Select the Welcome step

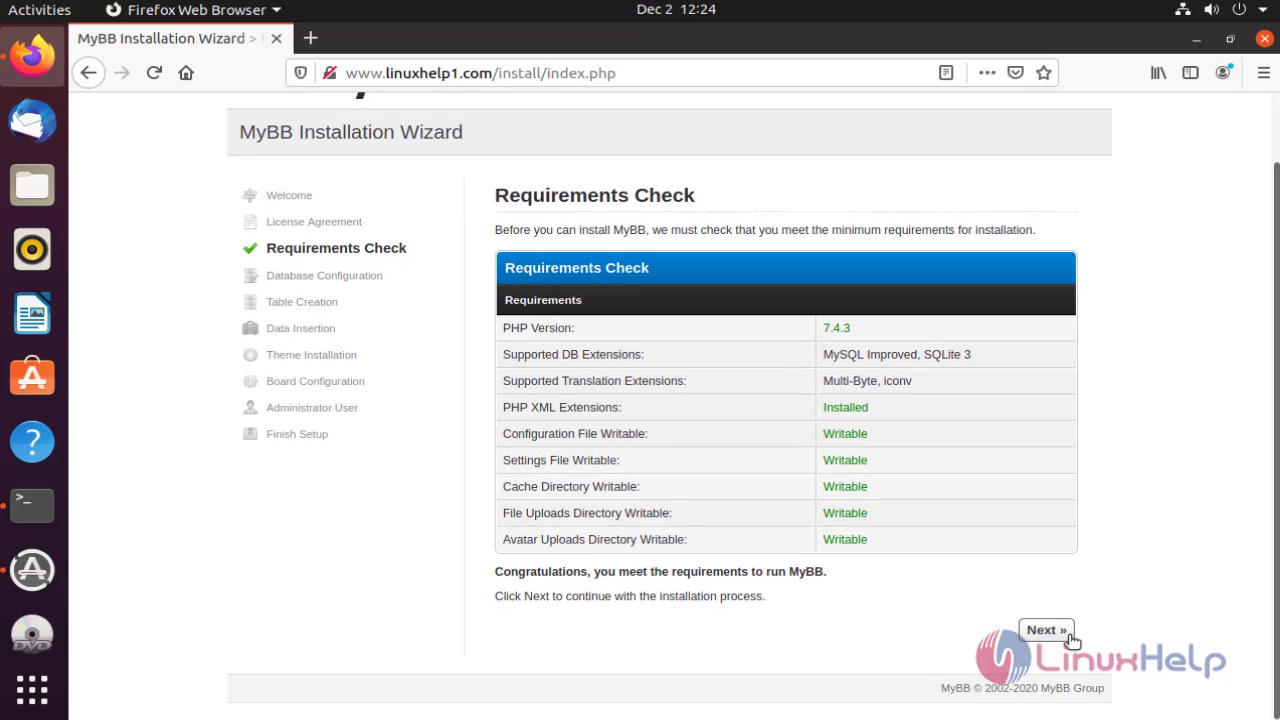click(289, 195)
